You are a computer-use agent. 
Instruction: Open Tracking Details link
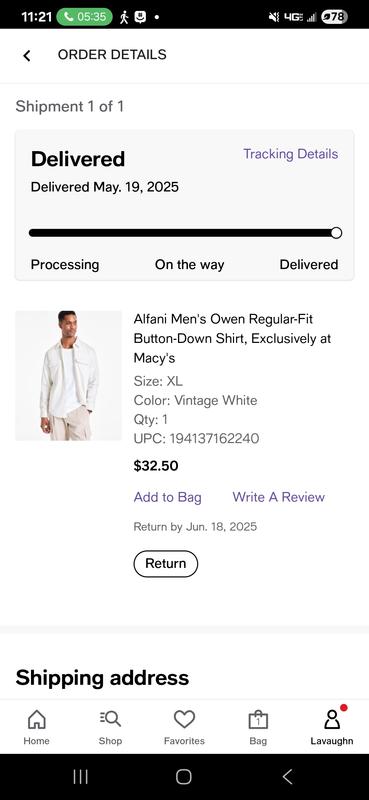(x=290, y=154)
